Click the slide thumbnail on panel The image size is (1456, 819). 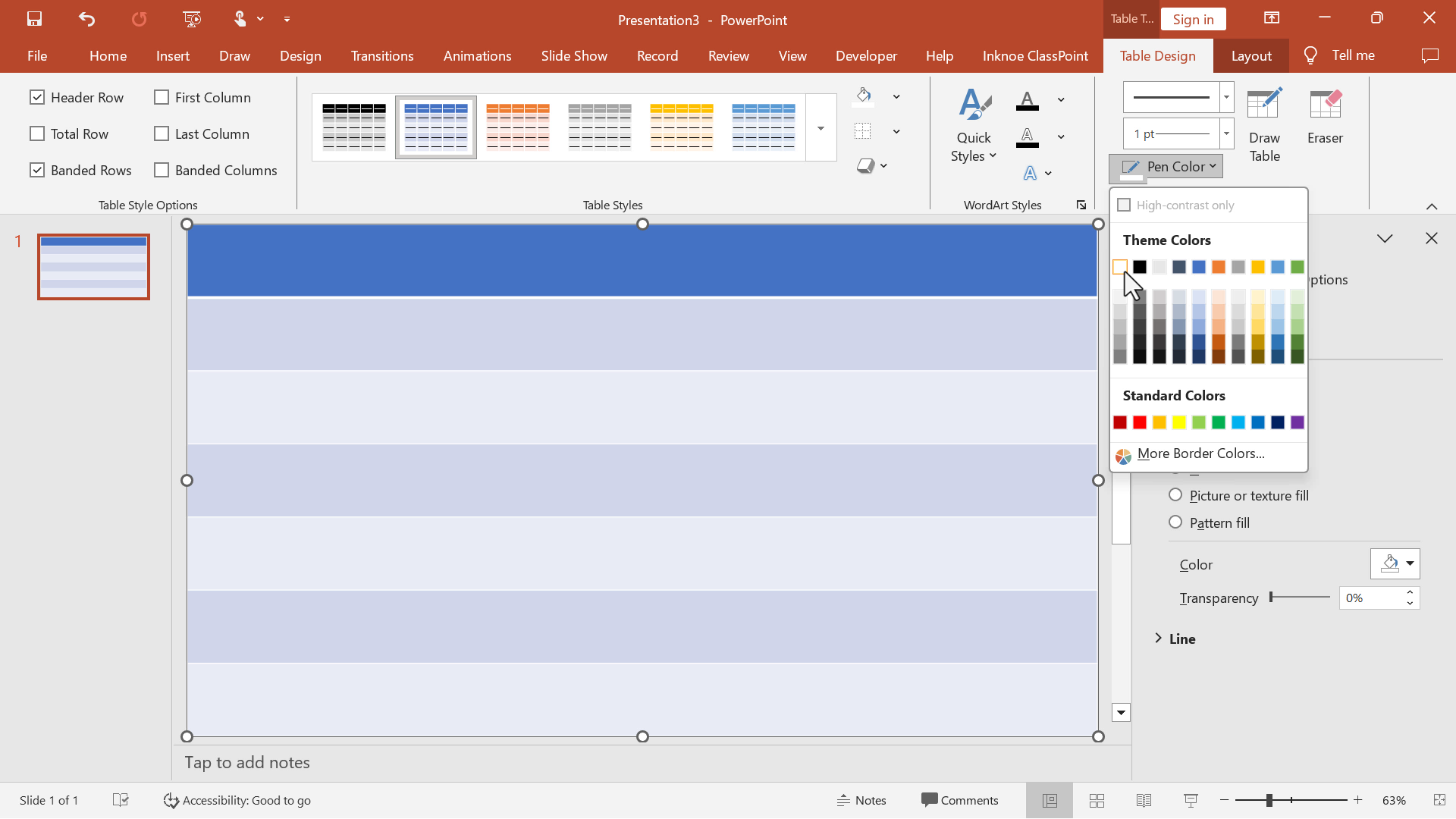(93, 265)
